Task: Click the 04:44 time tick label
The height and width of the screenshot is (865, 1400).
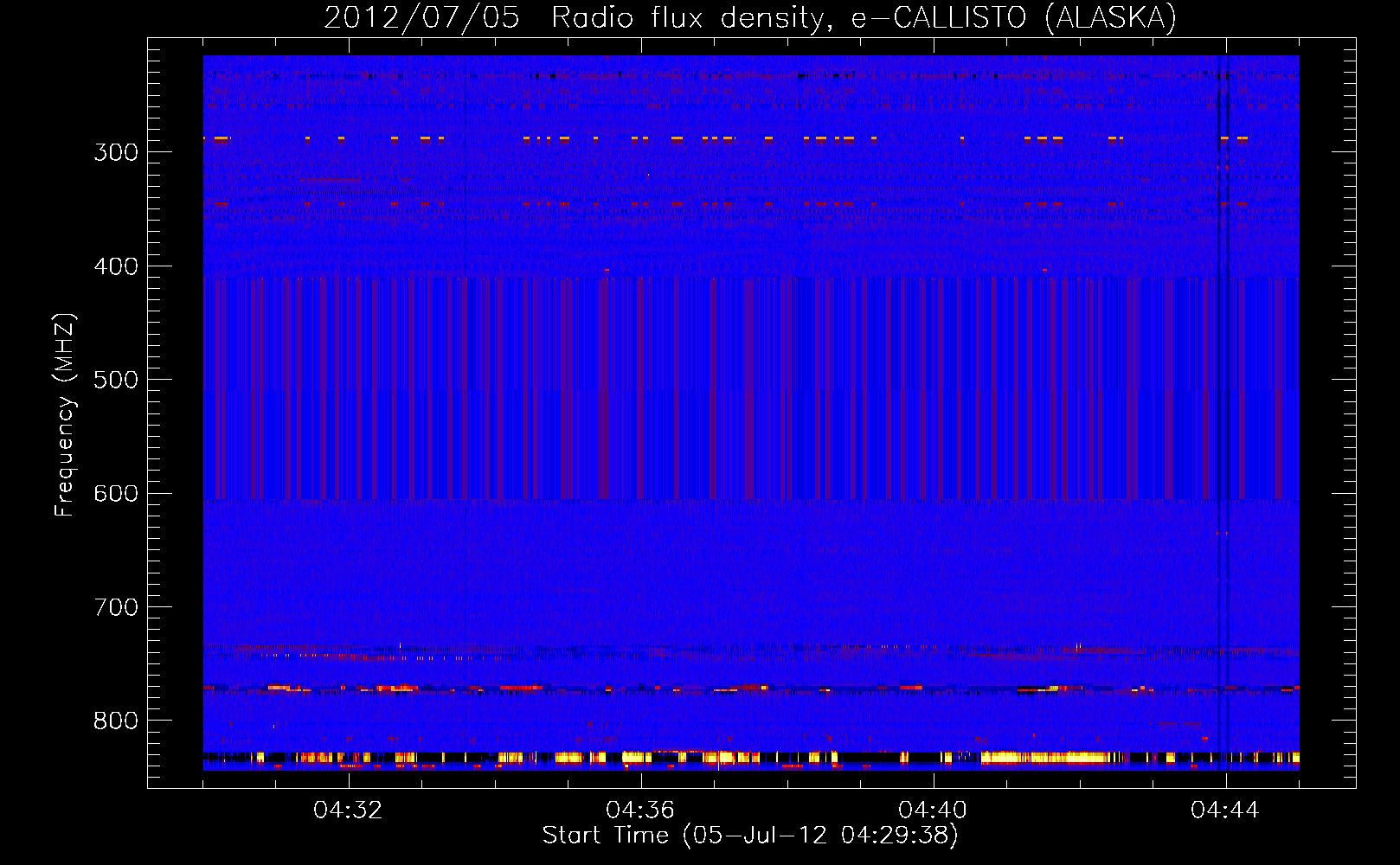Action: click(x=1225, y=811)
